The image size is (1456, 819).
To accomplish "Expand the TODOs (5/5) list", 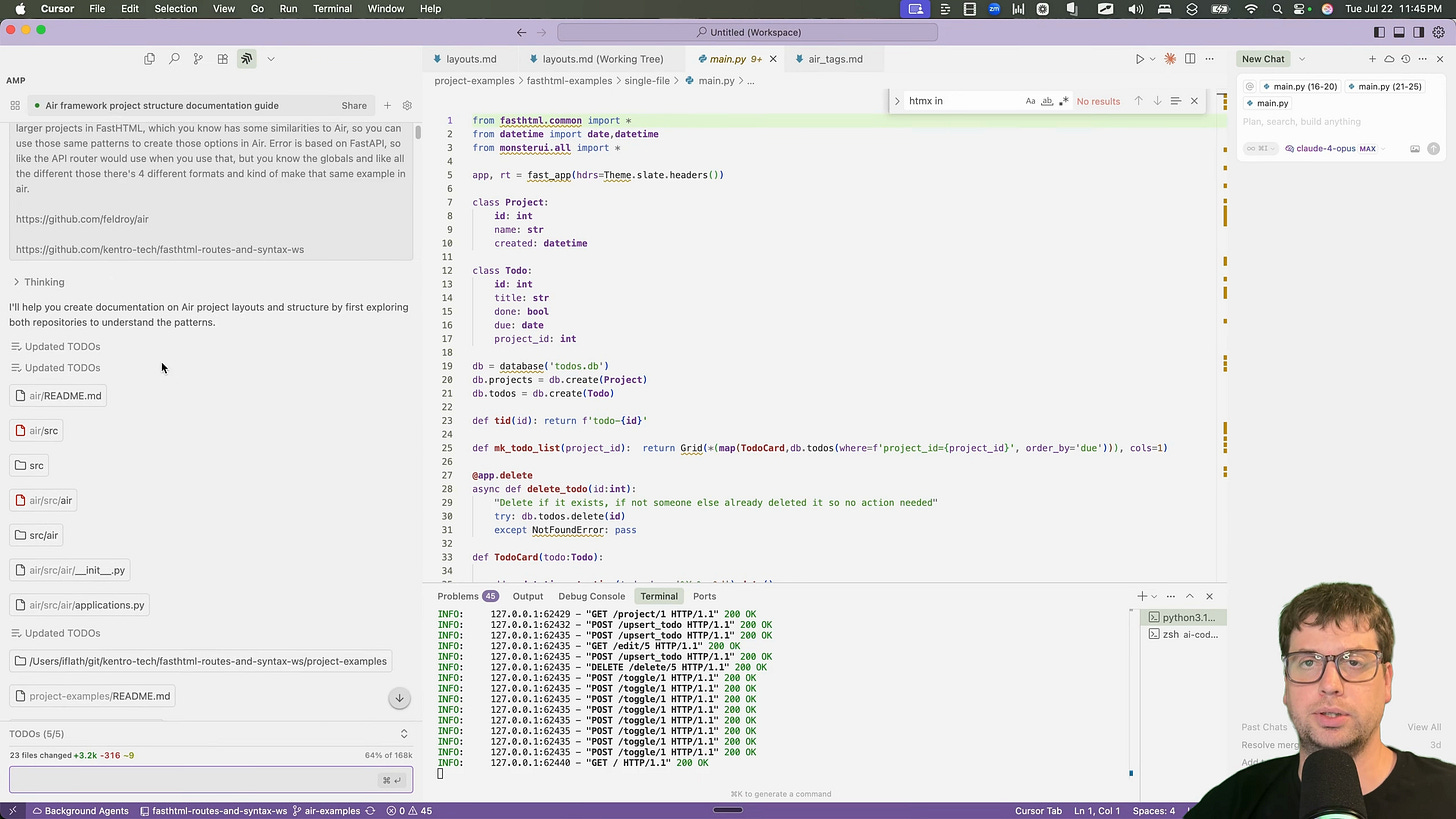I will pyautogui.click(x=404, y=734).
